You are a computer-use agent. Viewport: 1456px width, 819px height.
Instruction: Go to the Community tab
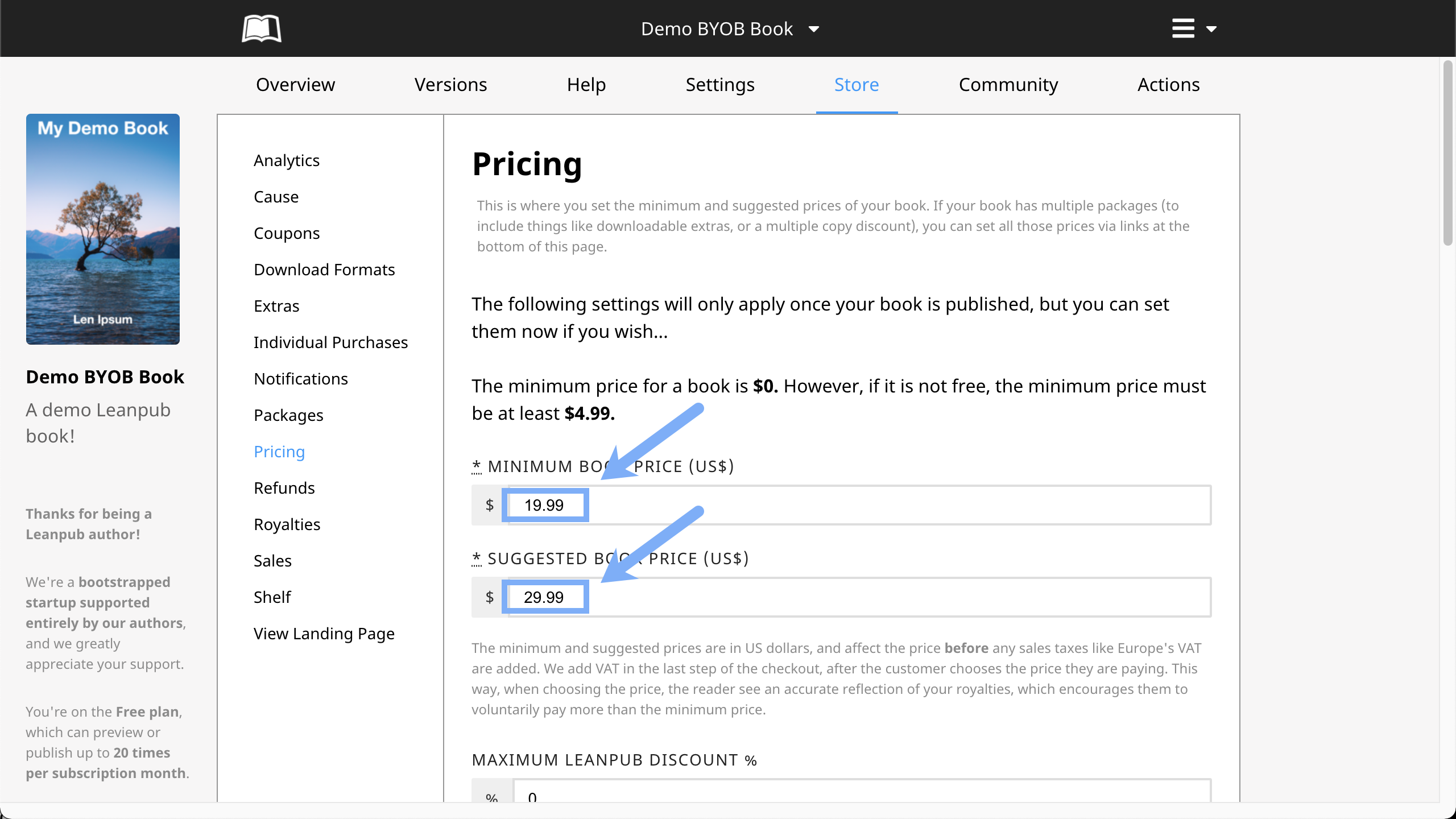coord(1008,85)
